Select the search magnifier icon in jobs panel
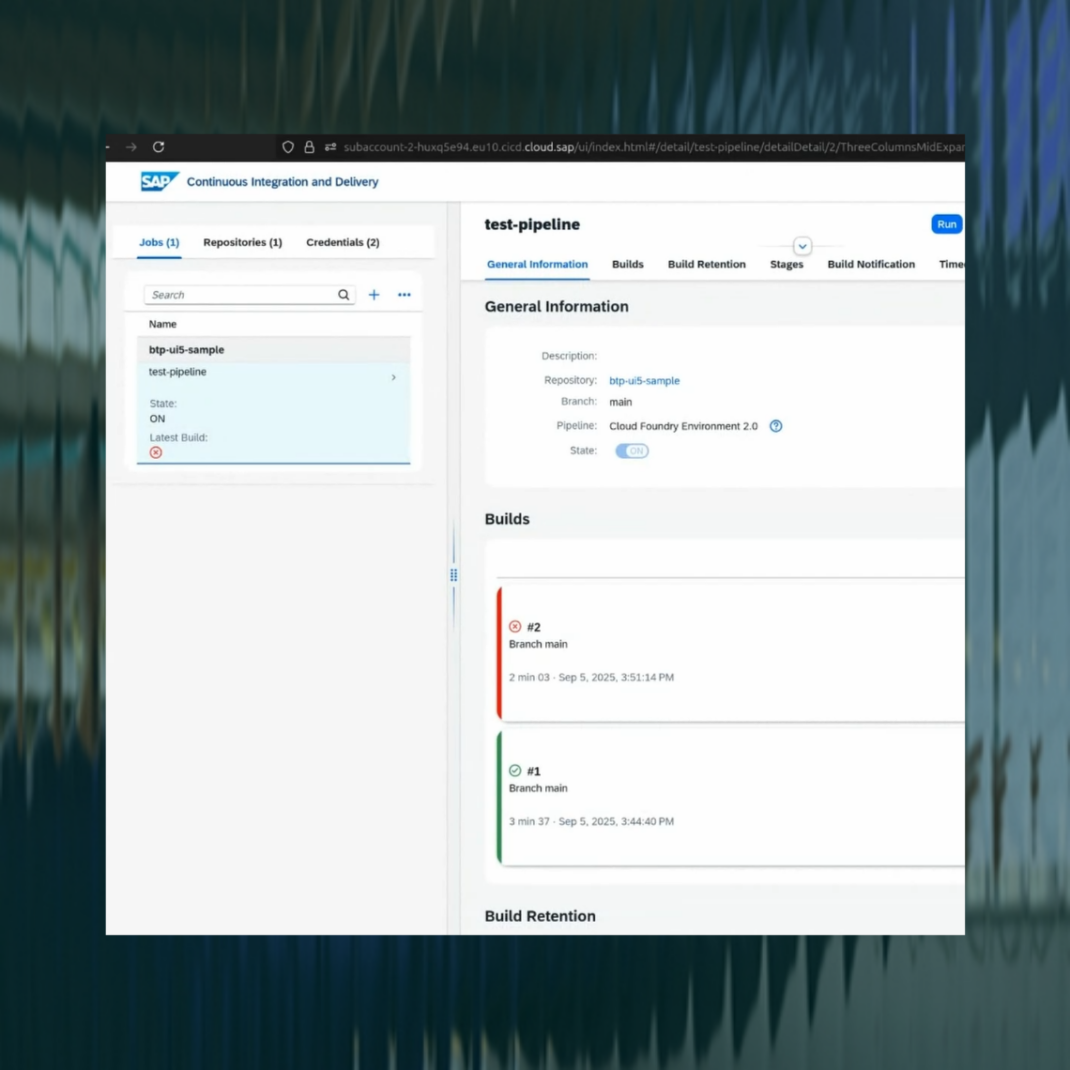The width and height of the screenshot is (1070, 1070). click(x=343, y=294)
